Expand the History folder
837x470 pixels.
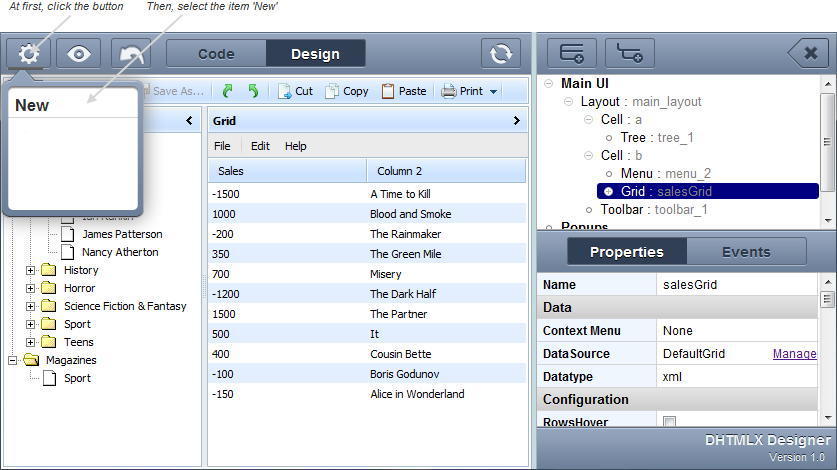tap(30, 270)
